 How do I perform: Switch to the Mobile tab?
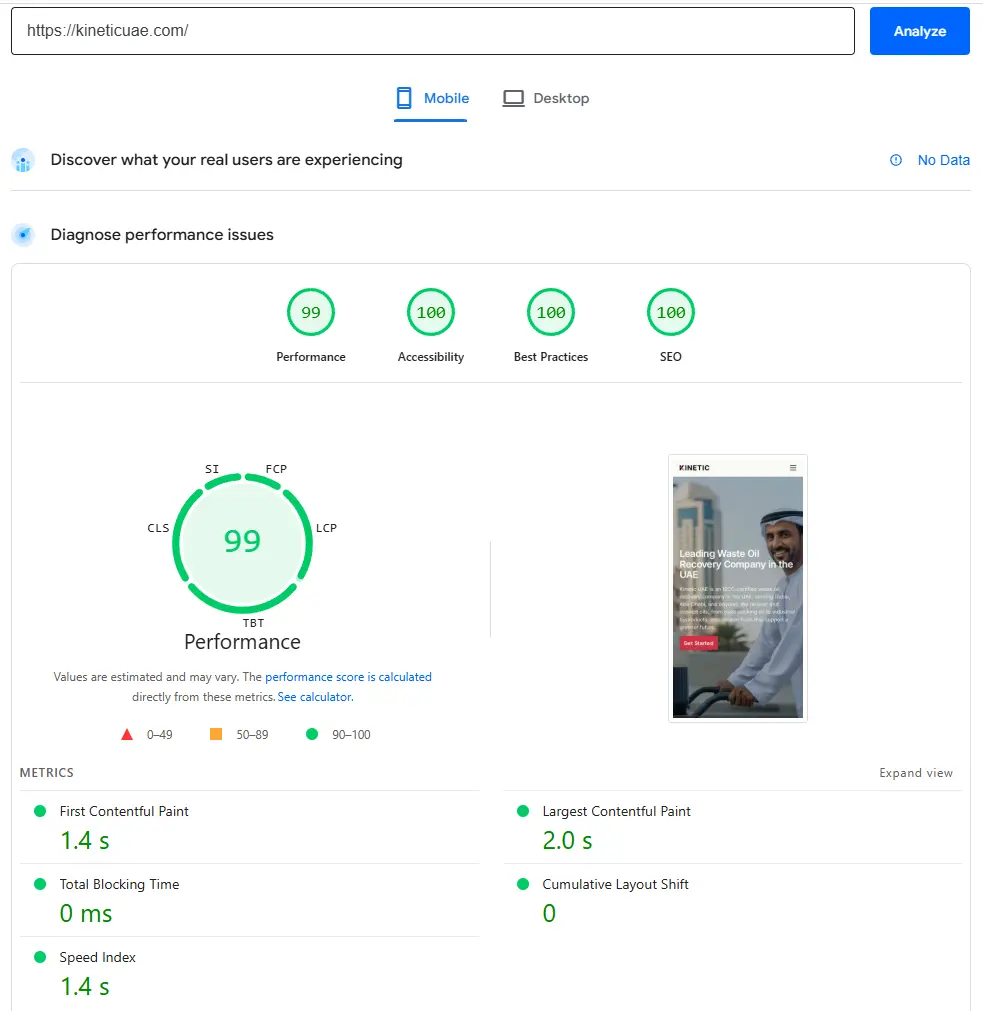pos(432,98)
